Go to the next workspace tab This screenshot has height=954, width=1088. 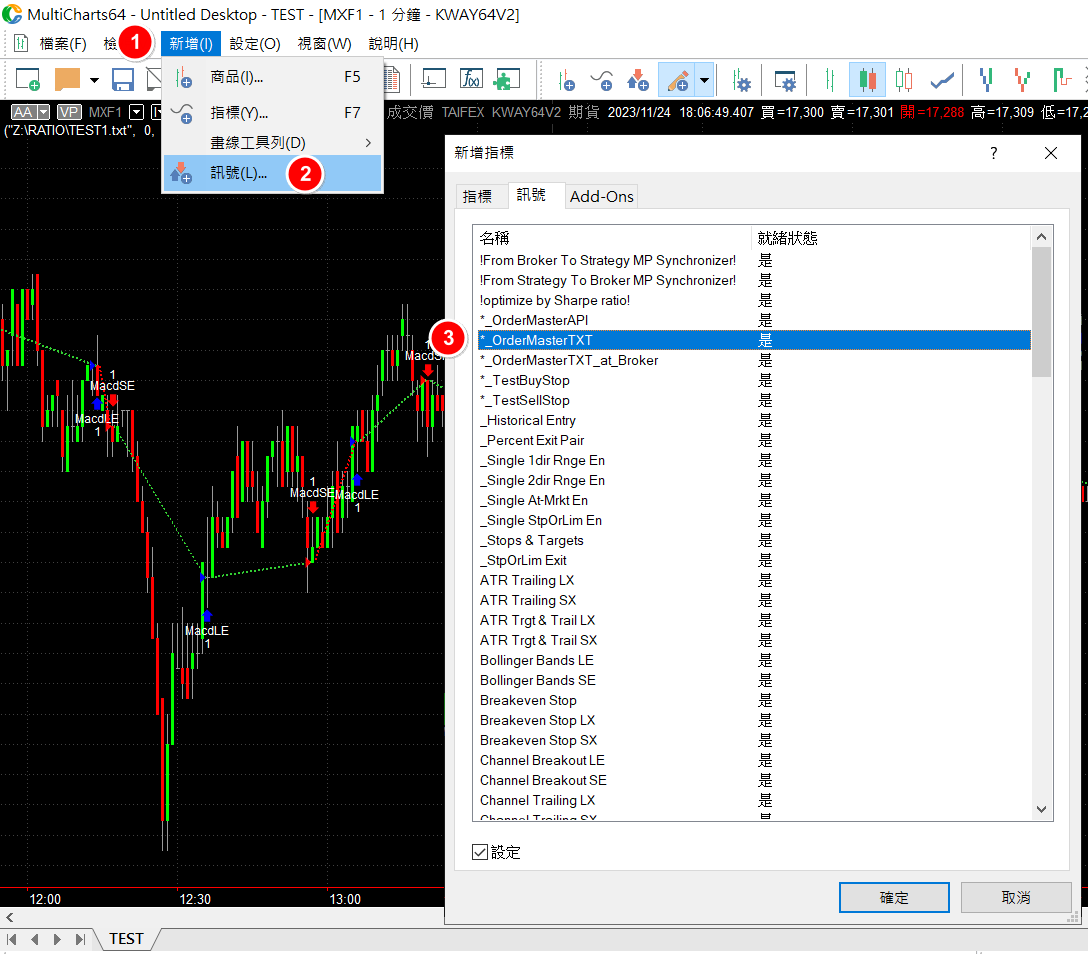(57, 939)
